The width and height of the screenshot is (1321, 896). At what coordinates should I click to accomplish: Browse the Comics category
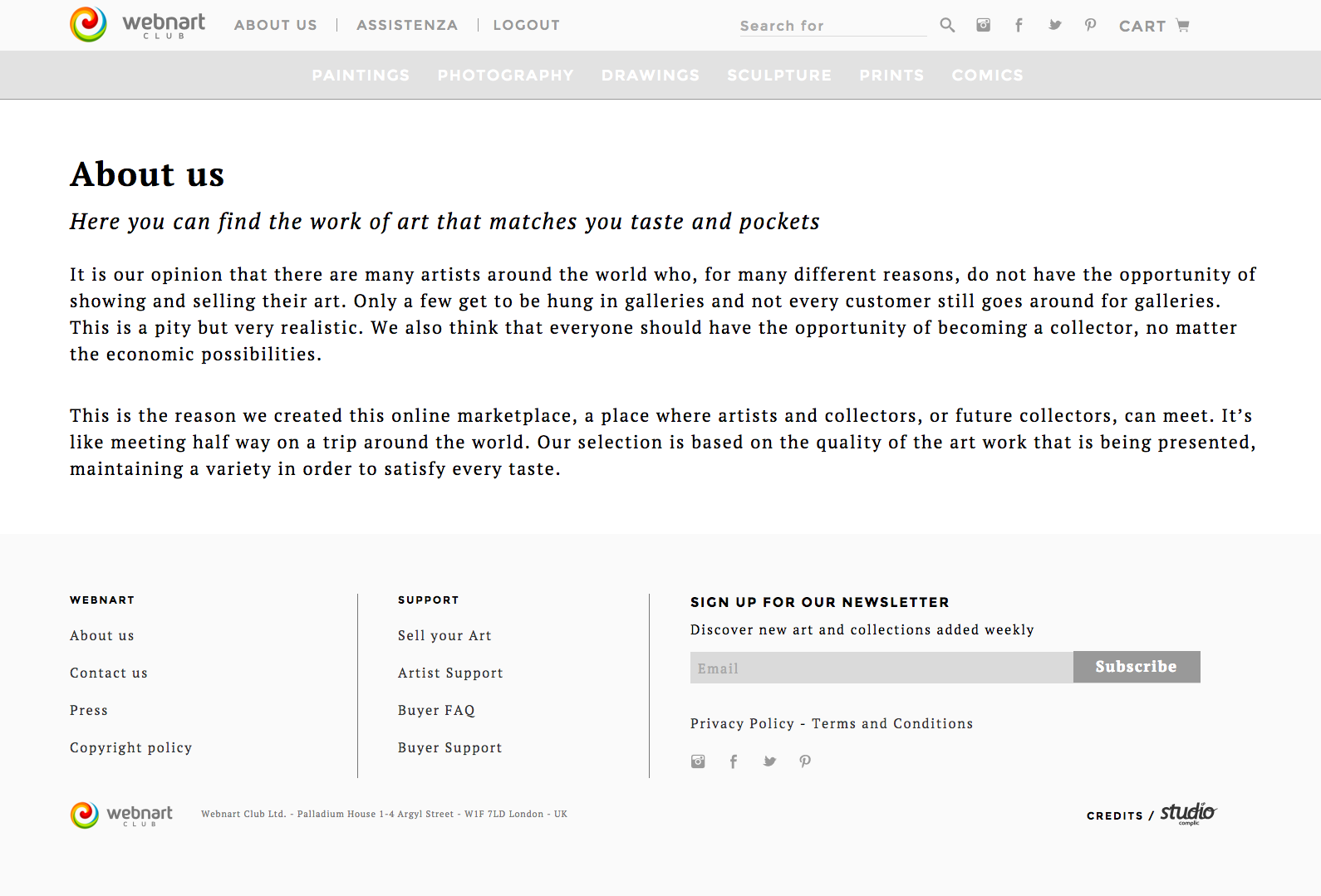(x=987, y=76)
